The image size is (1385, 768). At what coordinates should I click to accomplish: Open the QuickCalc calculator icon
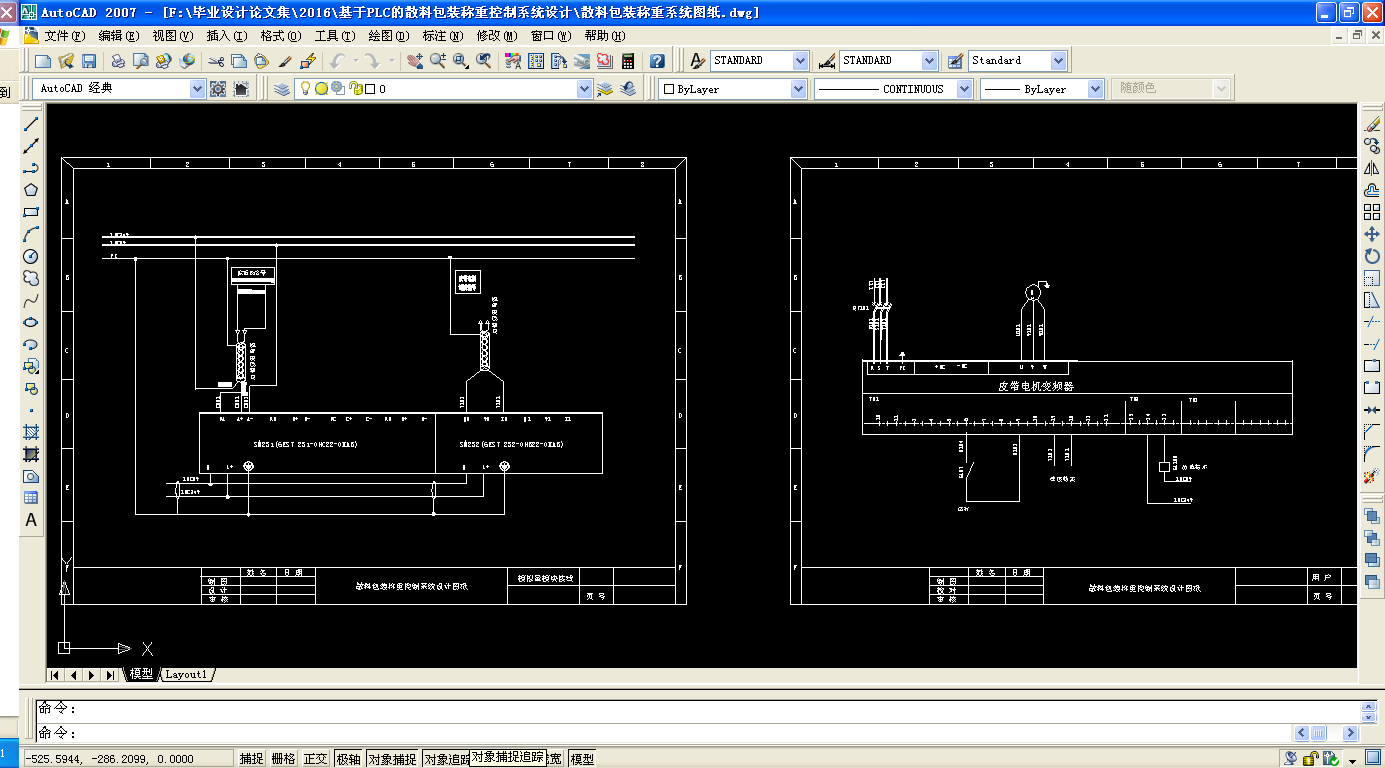pyautogui.click(x=628, y=61)
